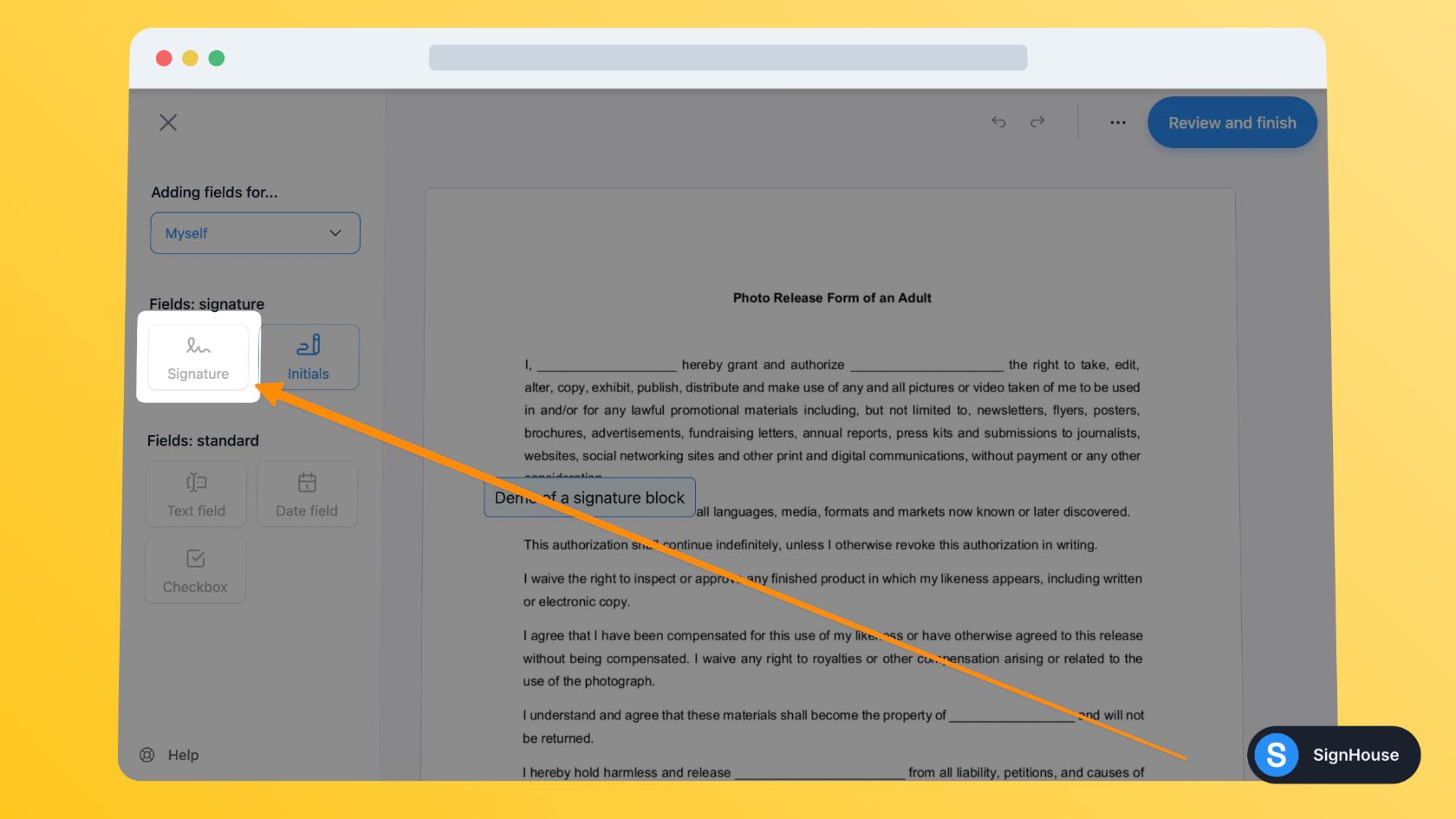The height and width of the screenshot is (819, 1456).
Task: Click the green macOS zoom button
Action: tap(216, 57)
